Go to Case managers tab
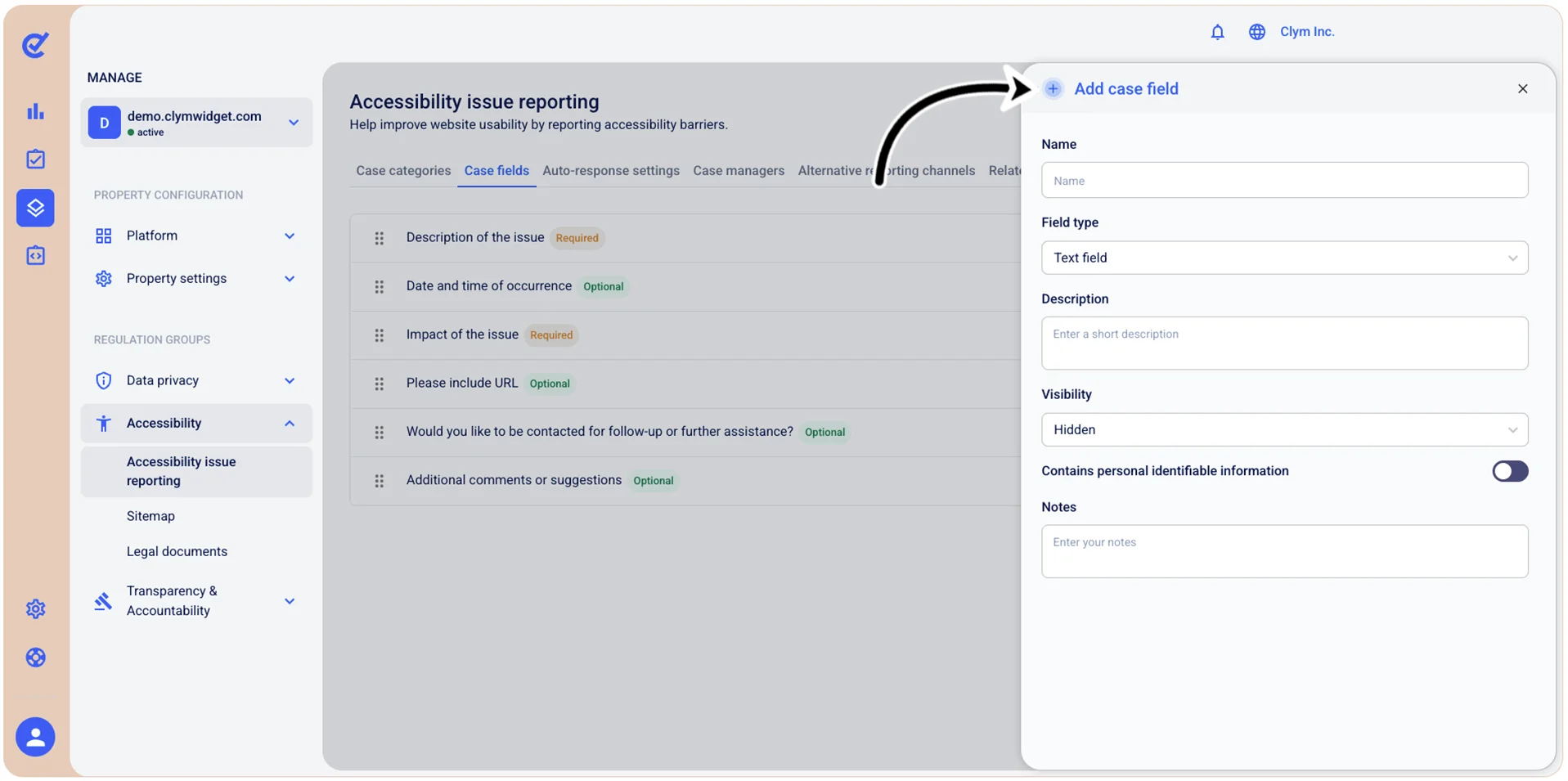The width and height of the screenshot is (1568, 781). [739, 171]
